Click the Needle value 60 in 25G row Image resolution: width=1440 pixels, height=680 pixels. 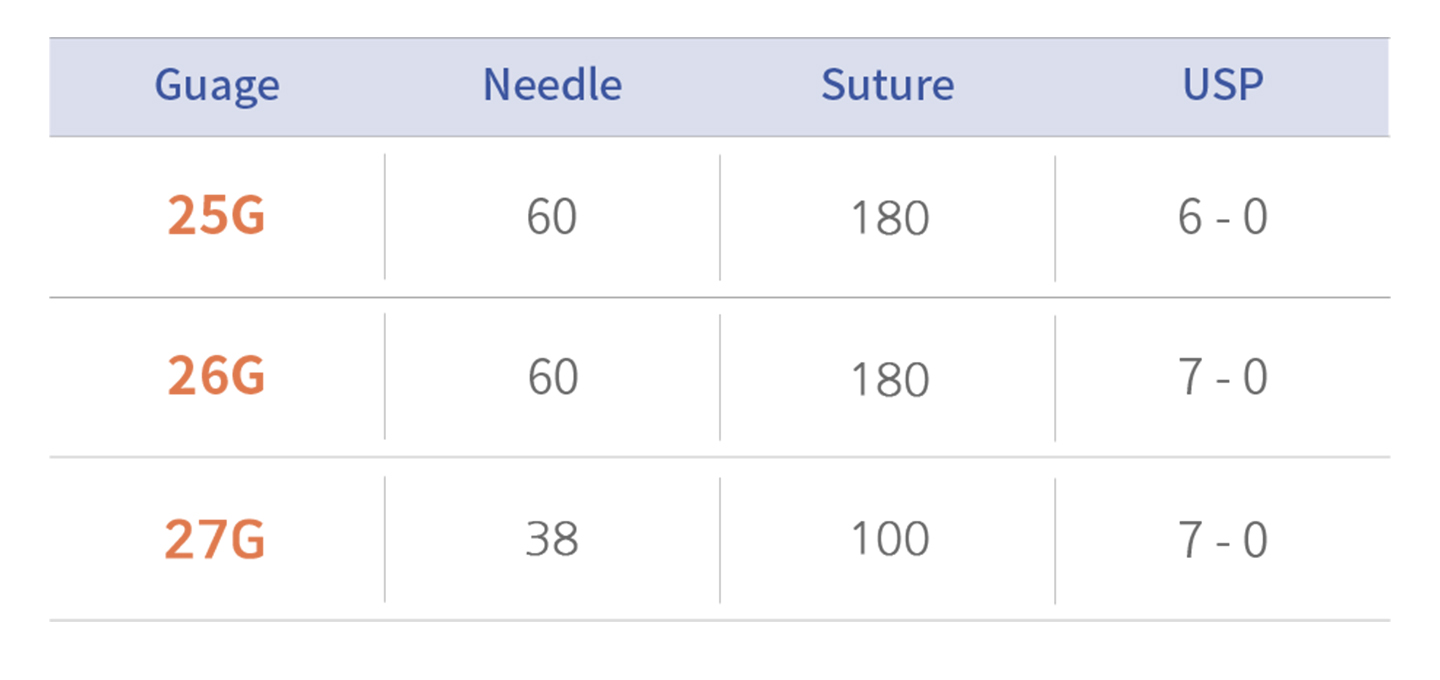point(552,217)
